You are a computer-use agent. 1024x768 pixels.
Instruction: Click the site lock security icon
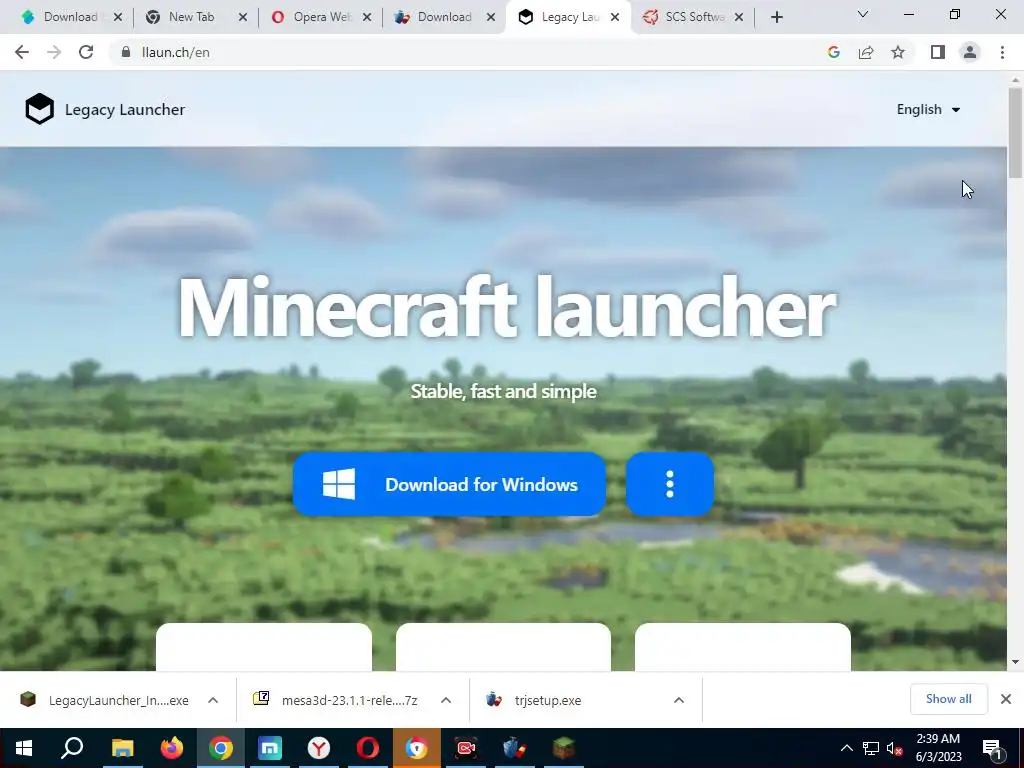[126, 52]
